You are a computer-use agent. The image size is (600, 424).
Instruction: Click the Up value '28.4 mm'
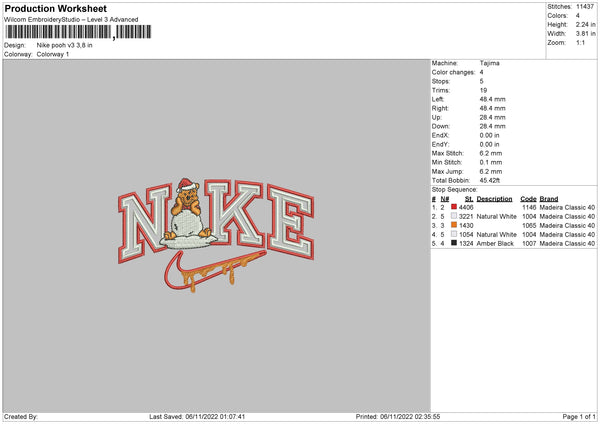click(x=492, y=117)
